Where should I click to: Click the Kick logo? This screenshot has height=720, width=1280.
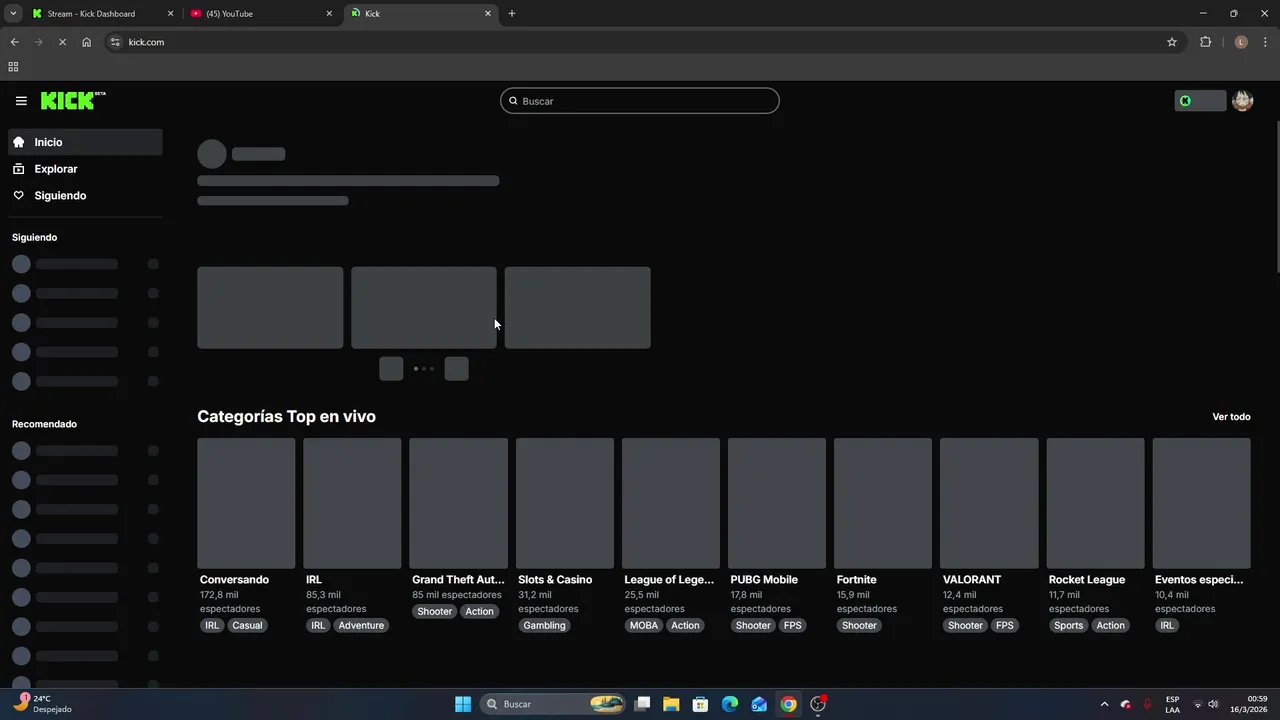[x=73, y=100]
